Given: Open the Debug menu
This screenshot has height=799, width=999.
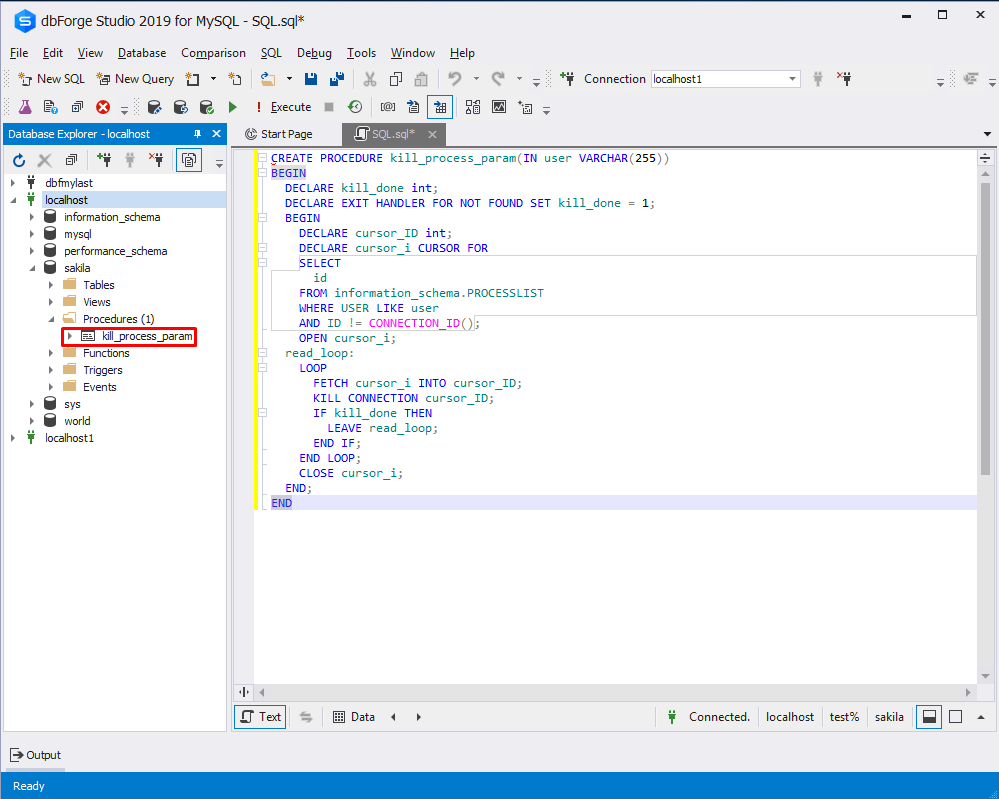Looking at the screenshot, I should coord(314,53).
